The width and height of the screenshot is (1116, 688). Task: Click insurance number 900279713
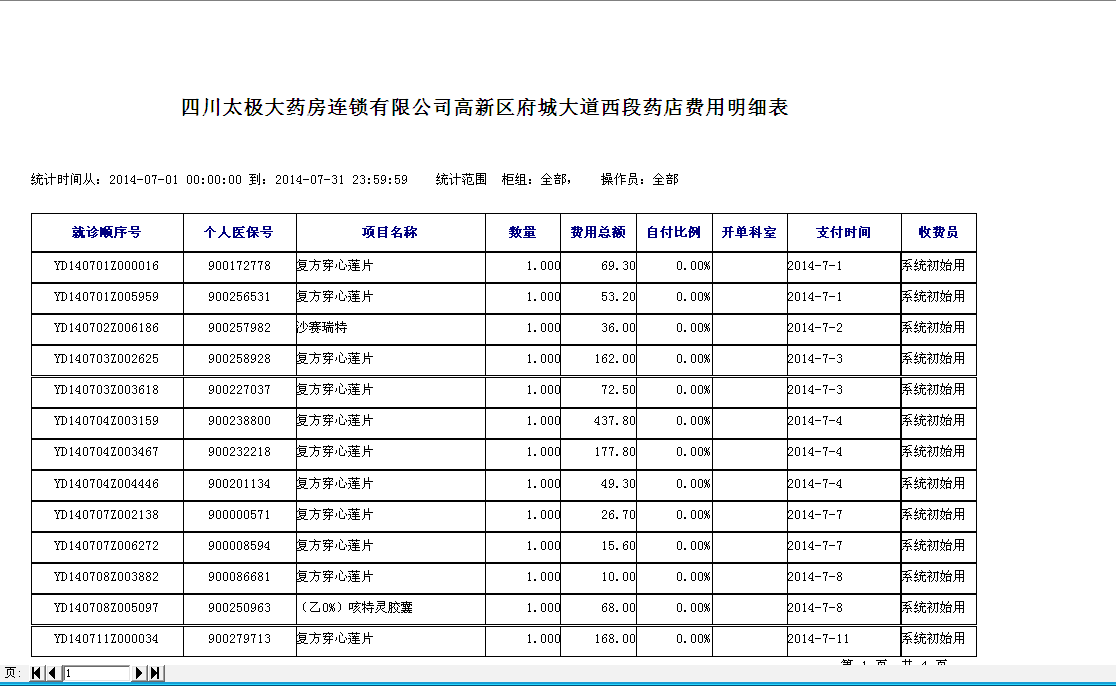coord(239,639)
